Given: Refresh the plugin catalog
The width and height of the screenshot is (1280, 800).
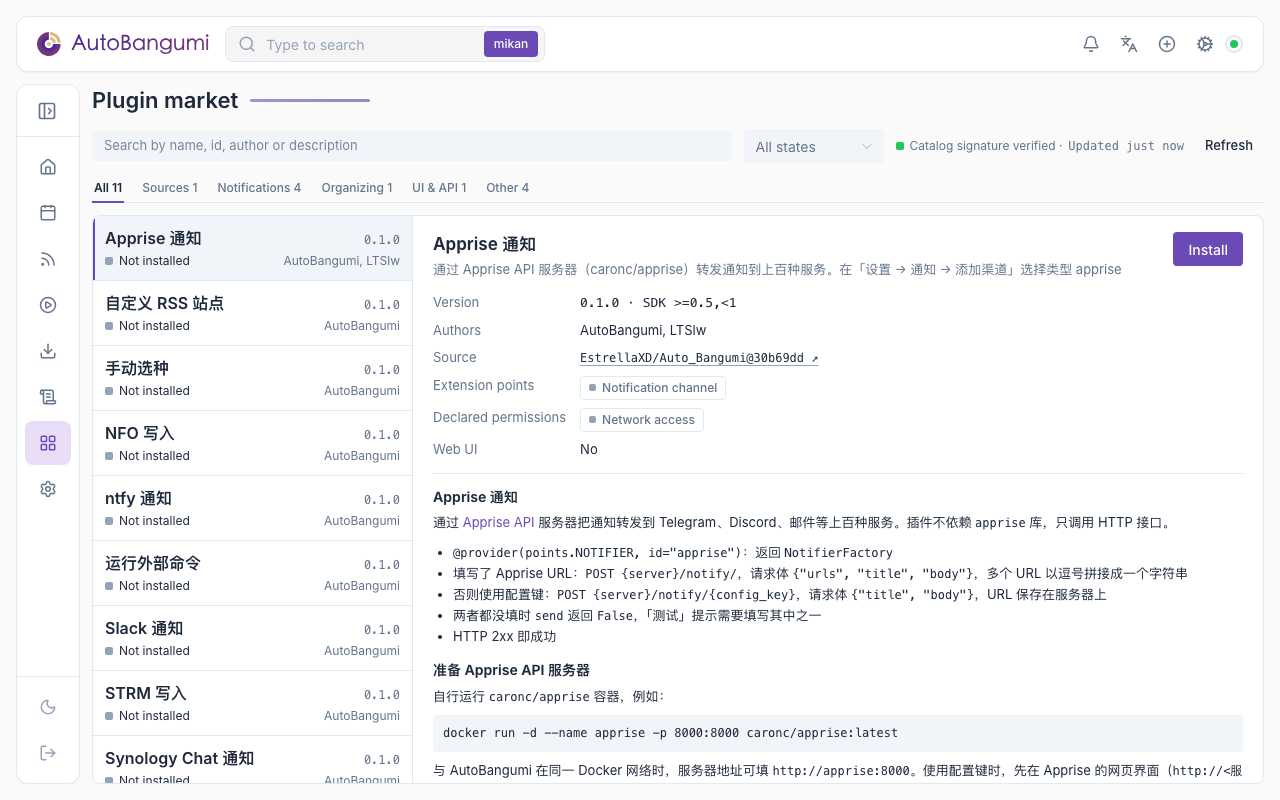Looking at the screenshot, I should [x=1229, y=145].
